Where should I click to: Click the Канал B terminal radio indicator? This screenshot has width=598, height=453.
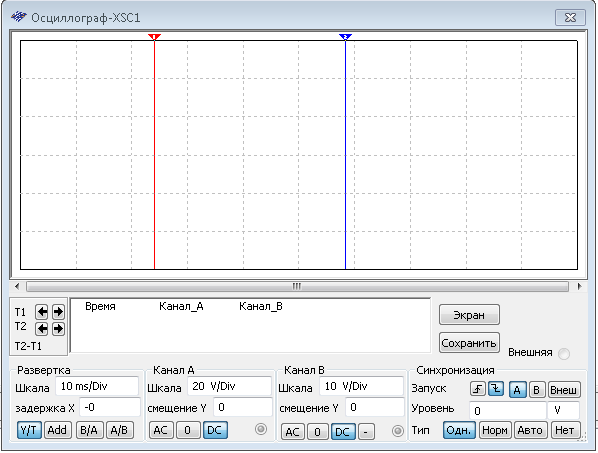click(397, 431)
